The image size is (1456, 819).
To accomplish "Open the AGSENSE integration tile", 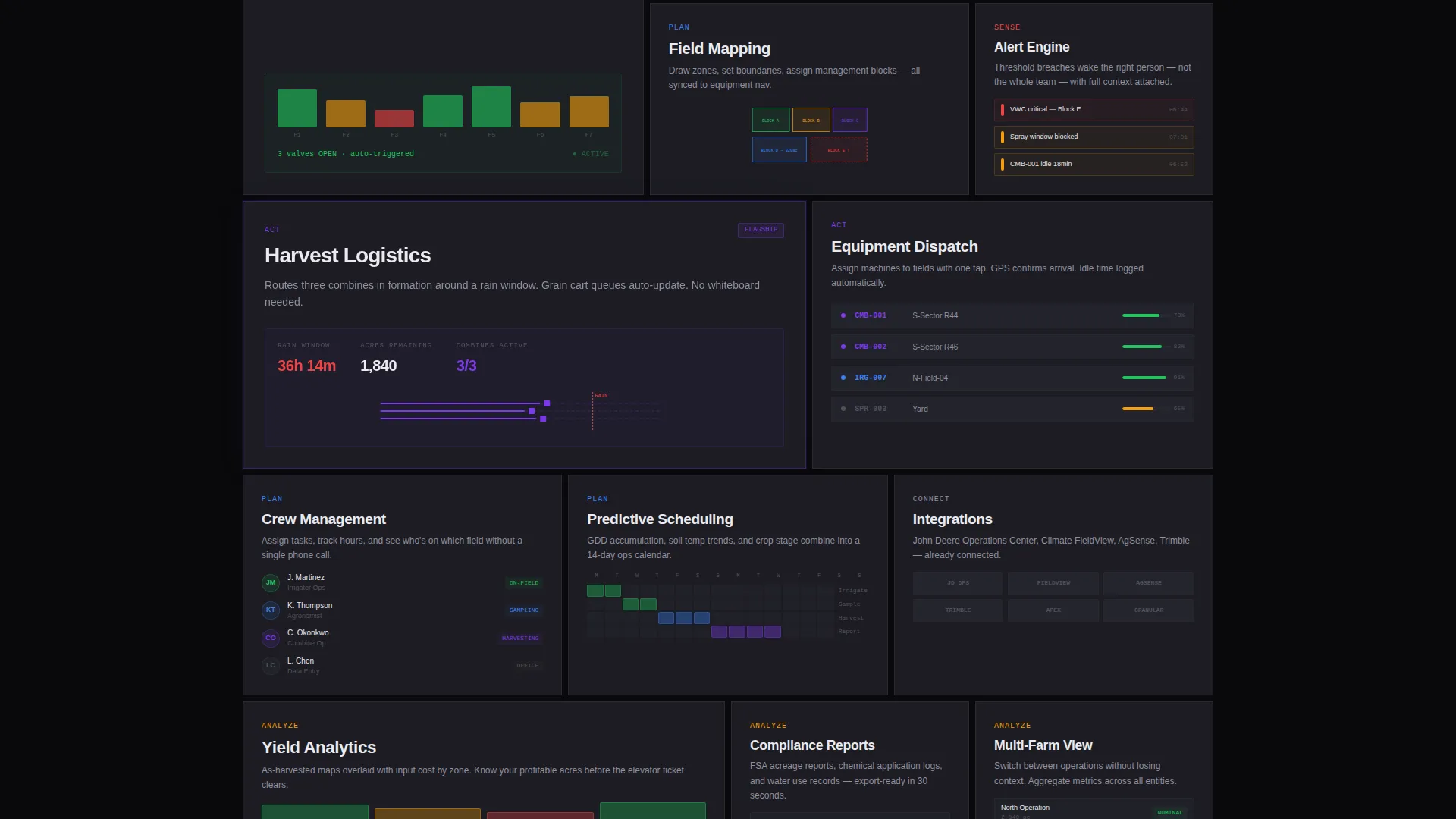I will click(1149, 583).
